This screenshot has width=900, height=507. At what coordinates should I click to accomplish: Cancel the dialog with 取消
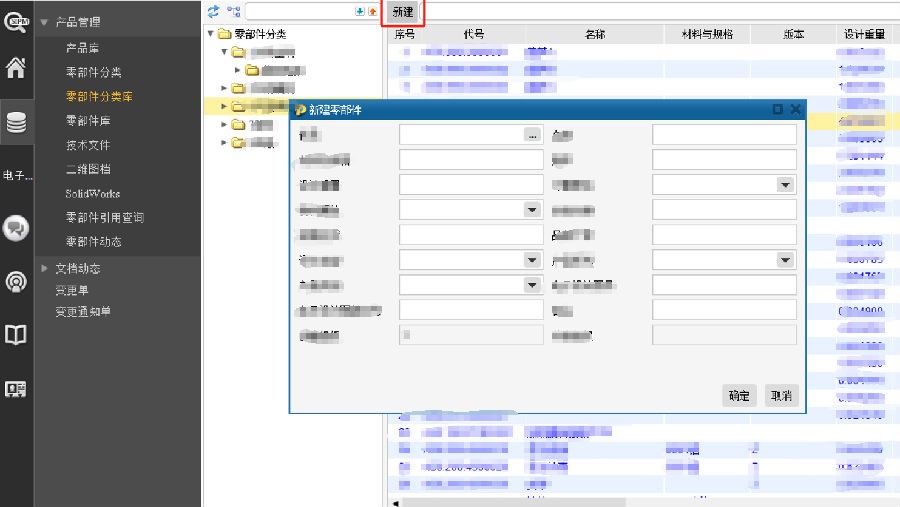pyautogui.click(x=782, y=396)
